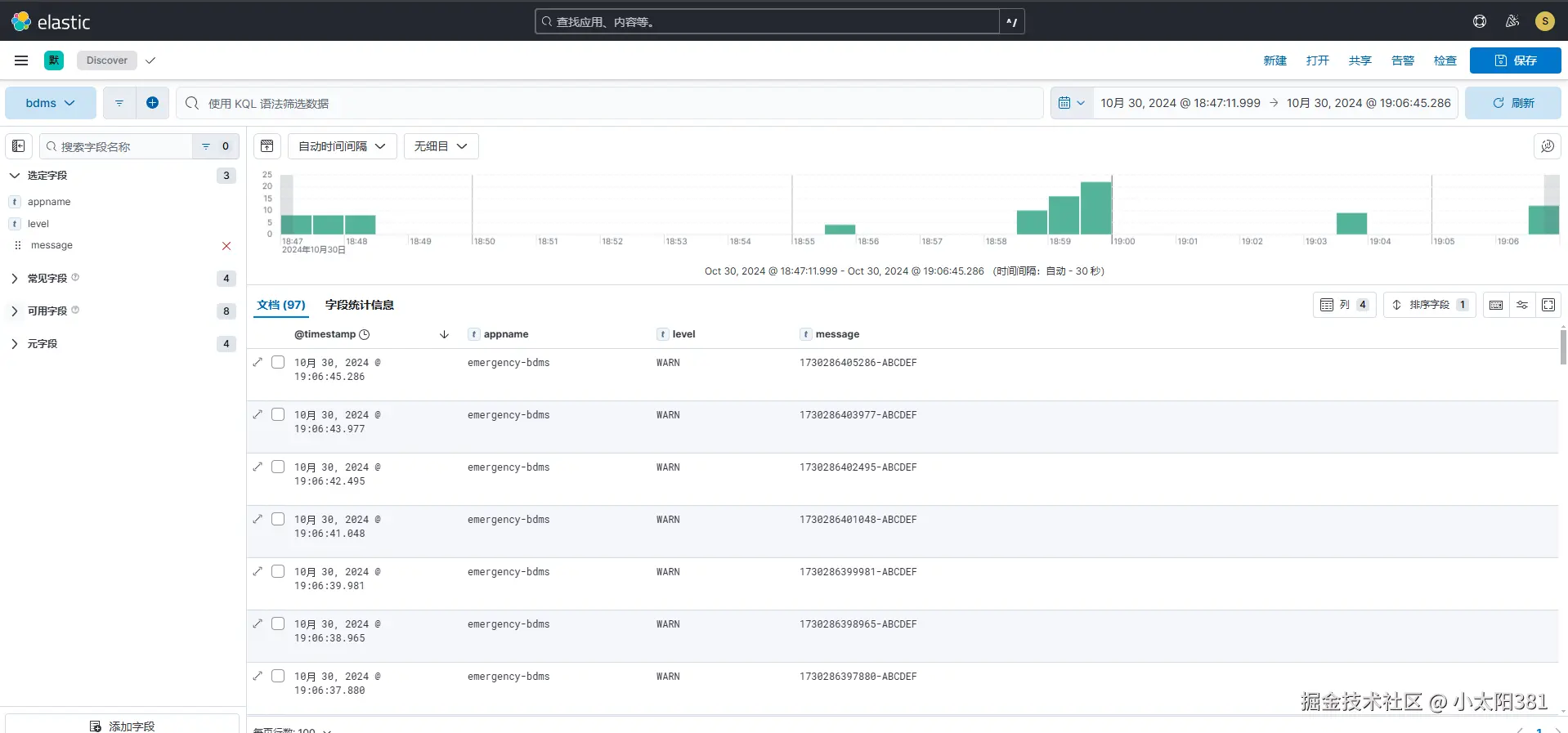Click the Refresh button
Screen dimensions: 1568x733
[x=1512, y=103]
